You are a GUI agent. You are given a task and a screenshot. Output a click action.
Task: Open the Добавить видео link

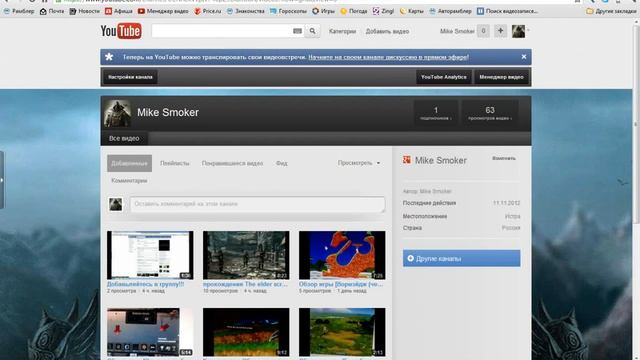[x=387, y=31]
